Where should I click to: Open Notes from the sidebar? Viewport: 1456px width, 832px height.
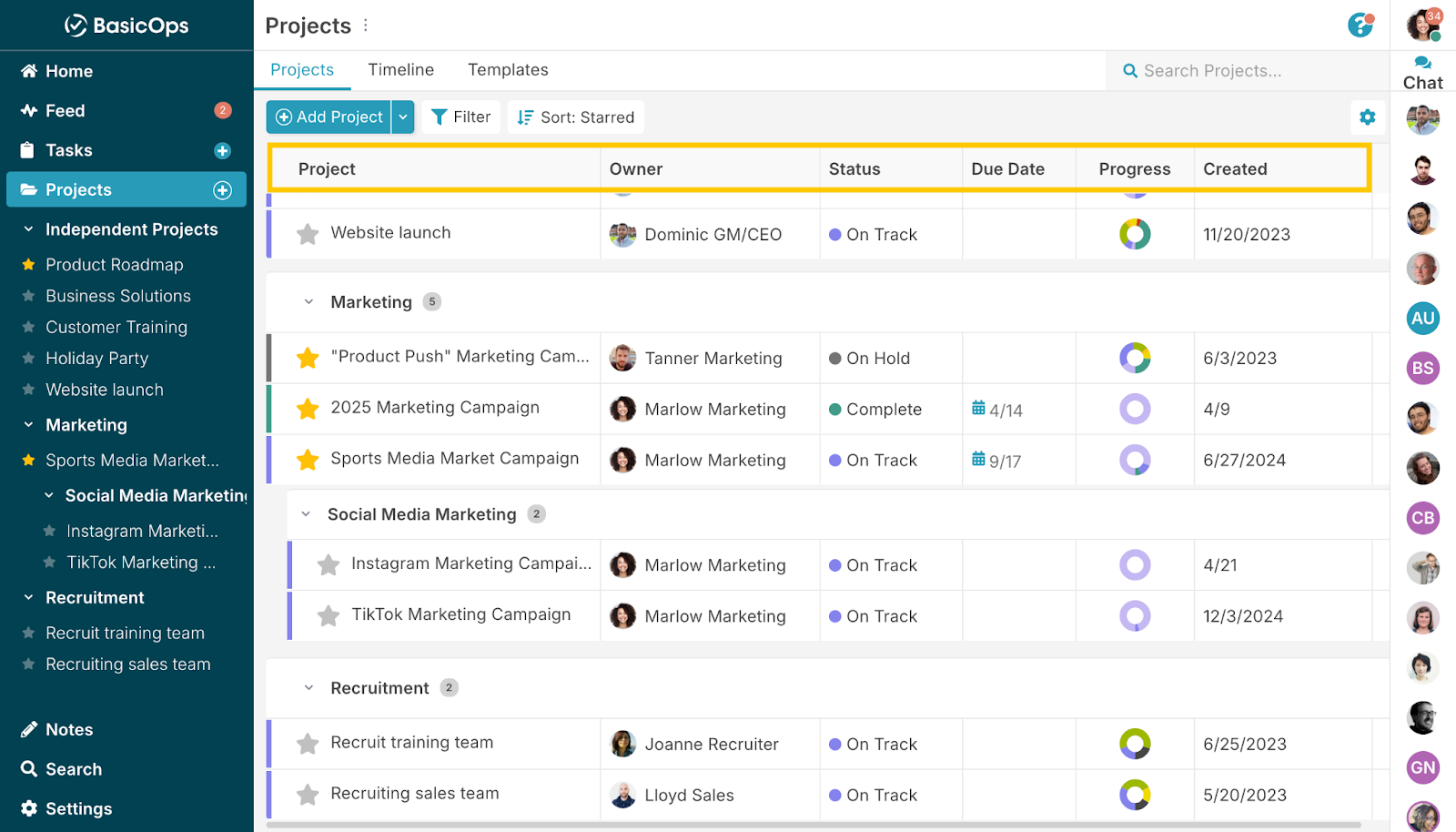(69, 729)
